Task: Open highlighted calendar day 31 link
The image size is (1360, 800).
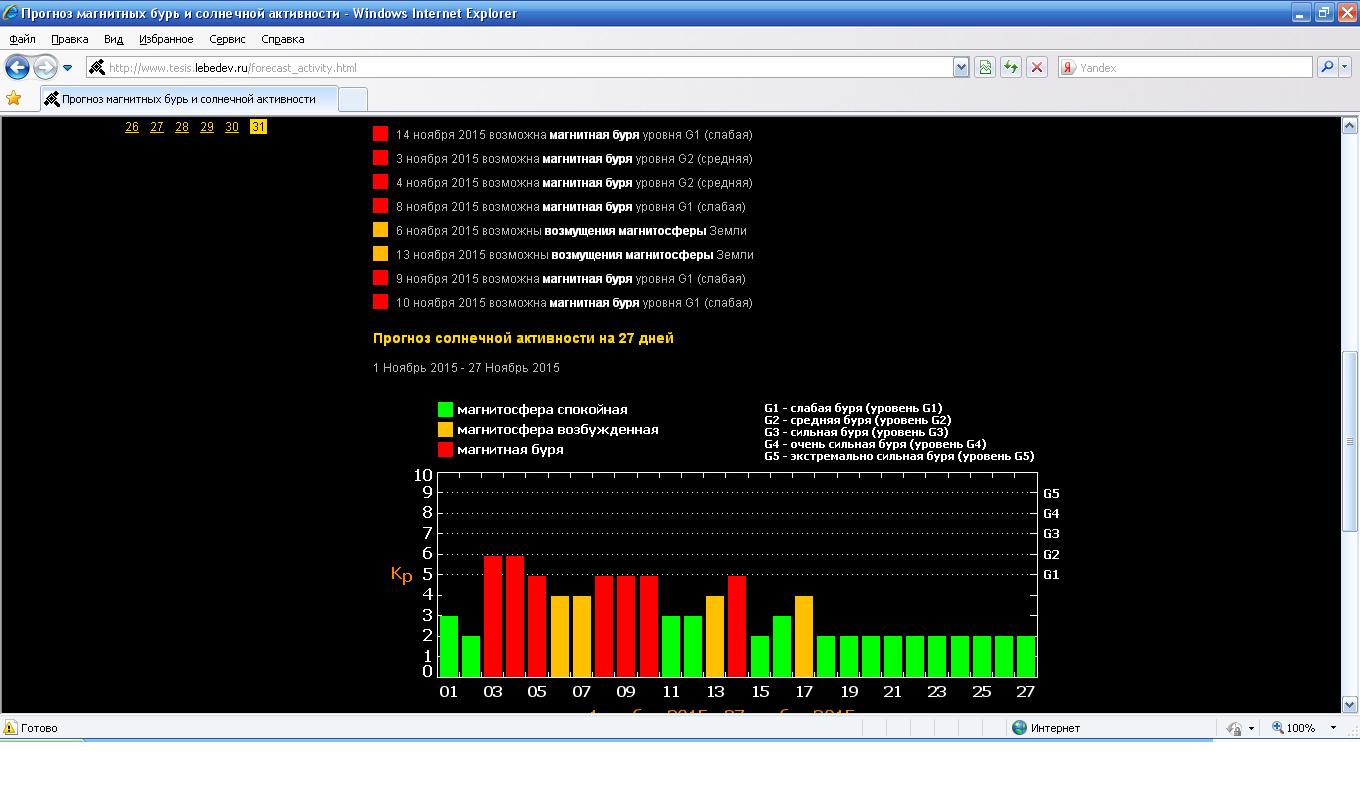Action: [258, 127]
